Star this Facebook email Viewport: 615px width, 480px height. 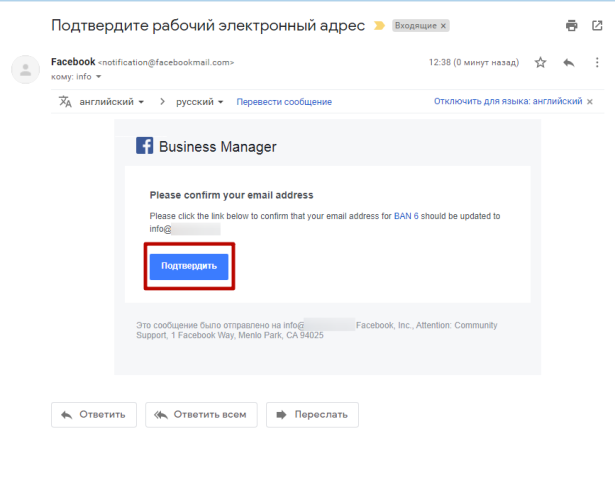(x=540, y=62)
